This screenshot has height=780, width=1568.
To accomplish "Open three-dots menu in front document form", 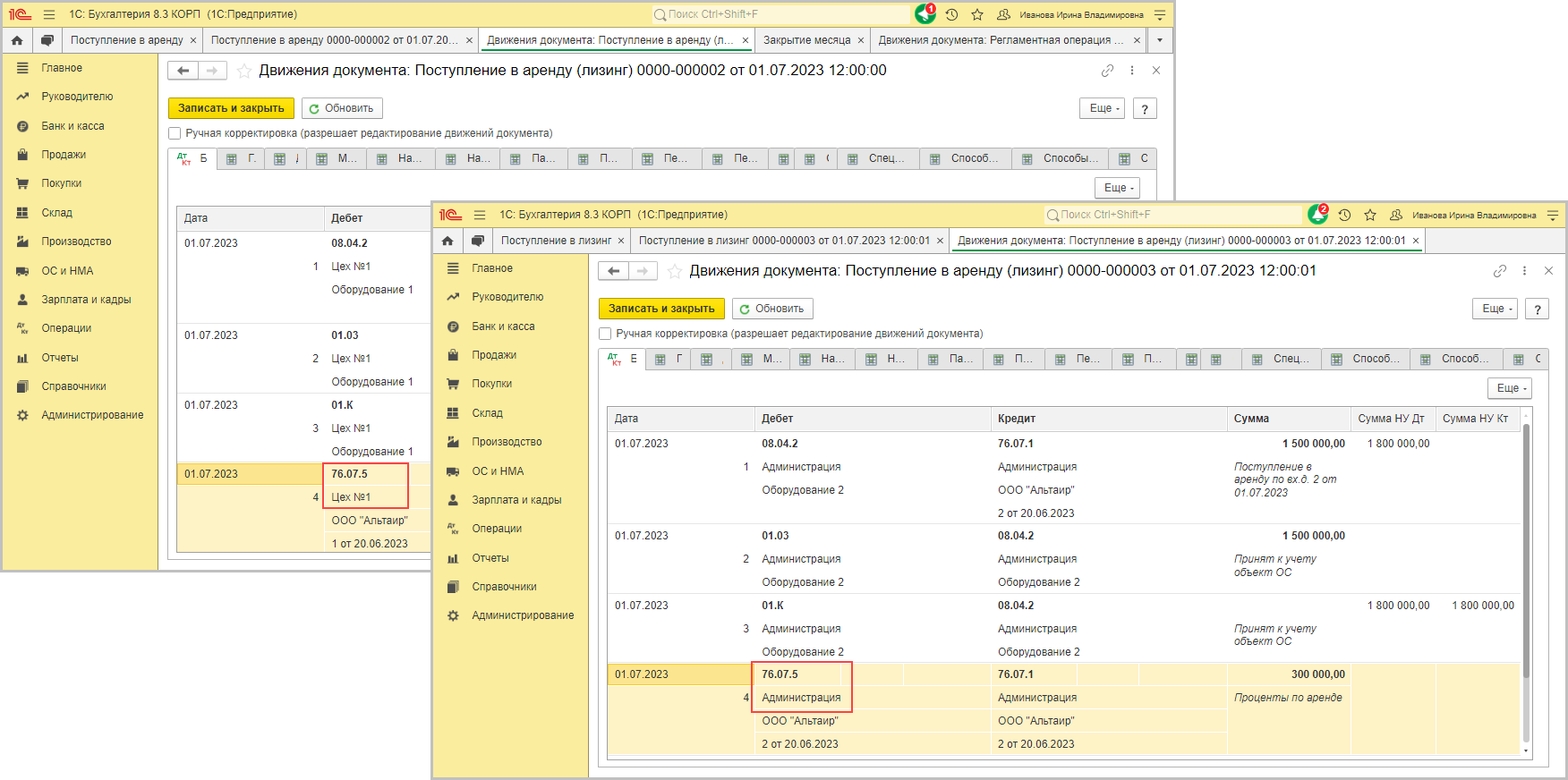I will pyautogui.click(x=1524, y=271).
